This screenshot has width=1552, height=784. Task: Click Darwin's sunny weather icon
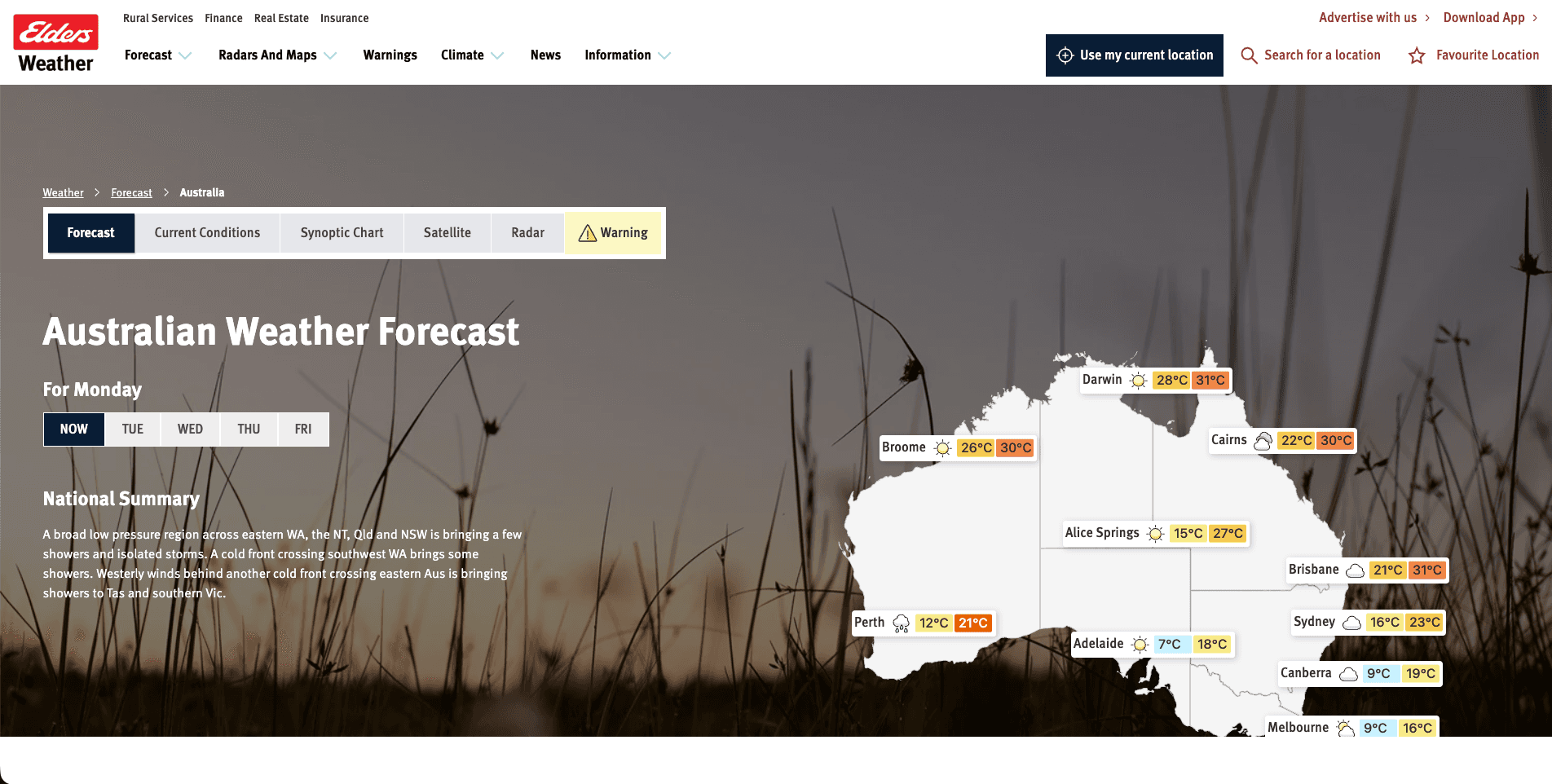click(x=1138, y=381)
